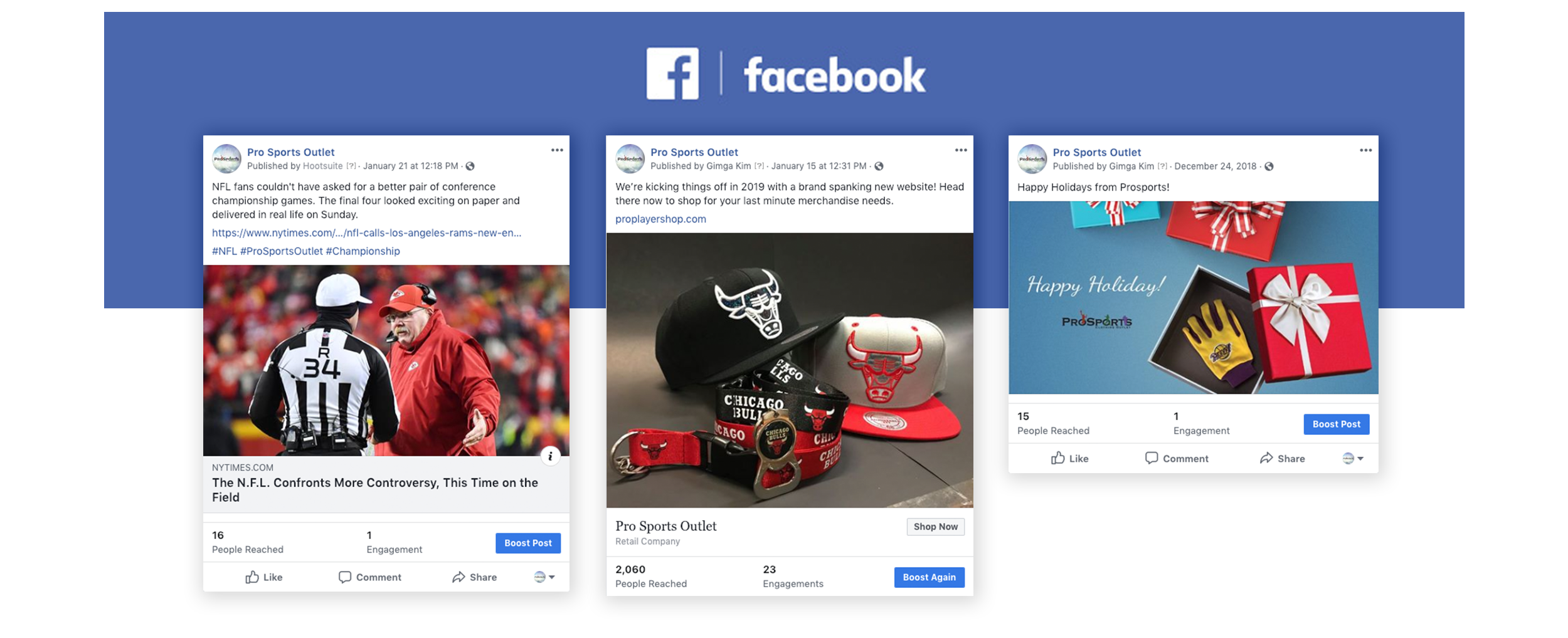Click the Boost Again button

[x=929, y=577]
